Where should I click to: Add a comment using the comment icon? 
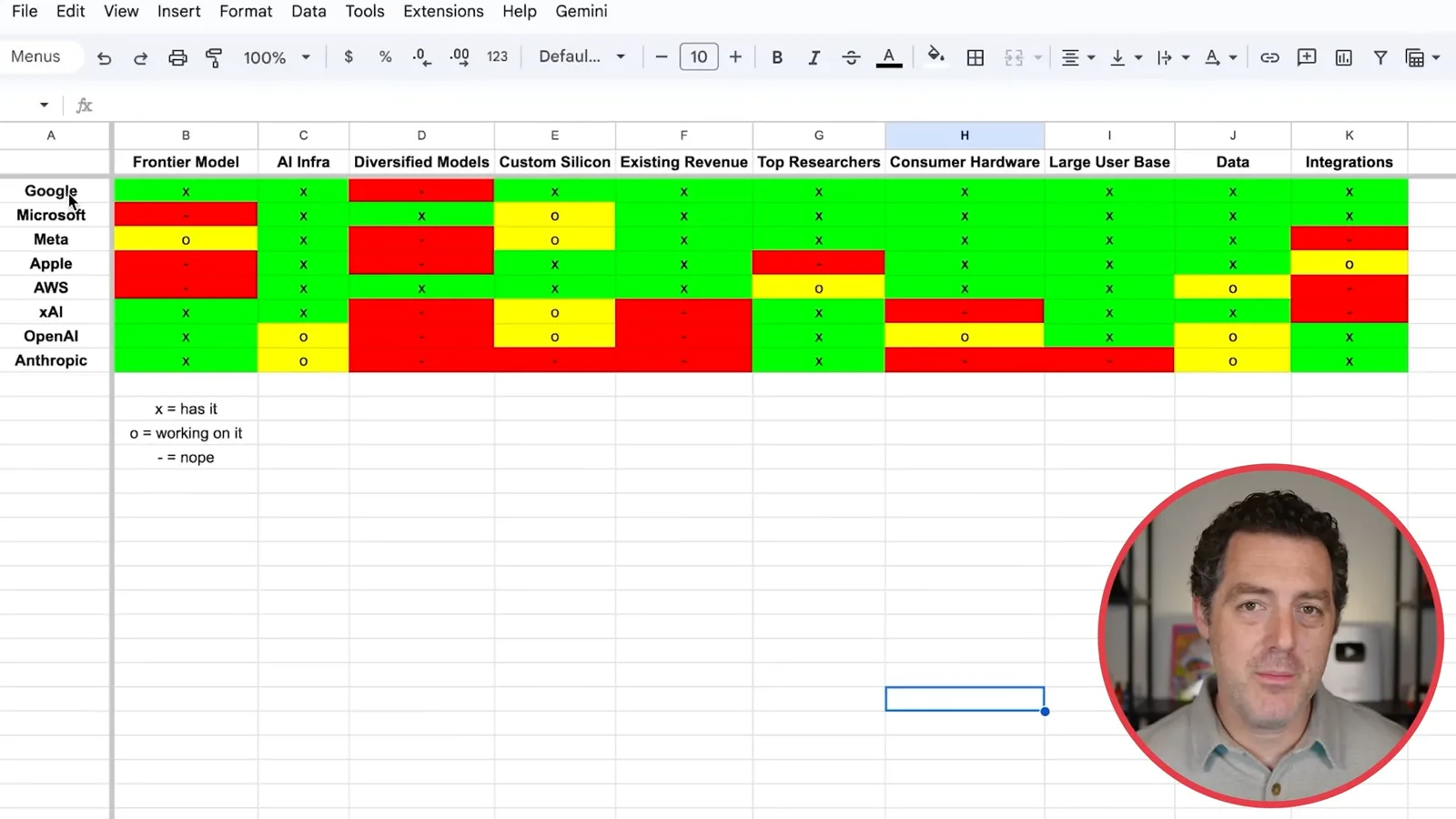point(1307,57)
